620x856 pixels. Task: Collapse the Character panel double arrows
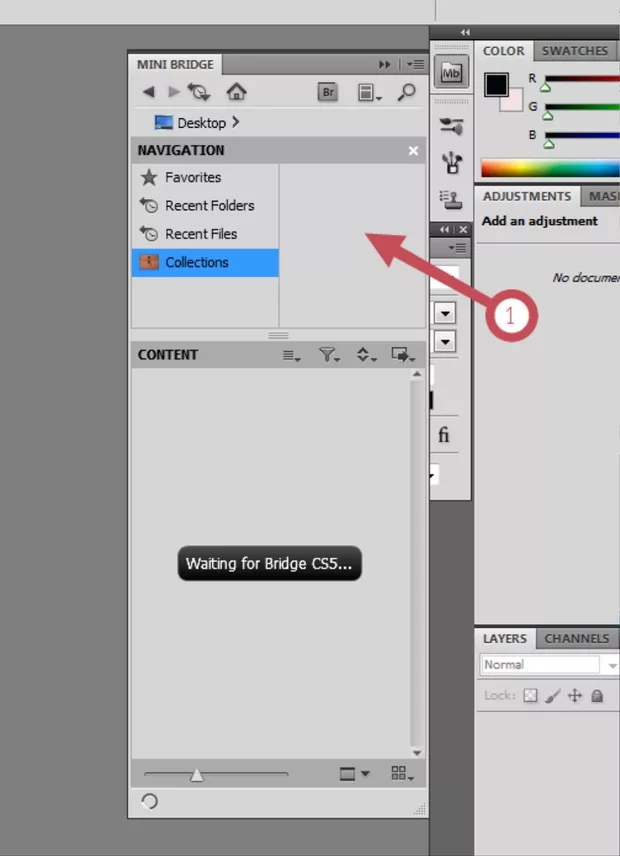445,230
